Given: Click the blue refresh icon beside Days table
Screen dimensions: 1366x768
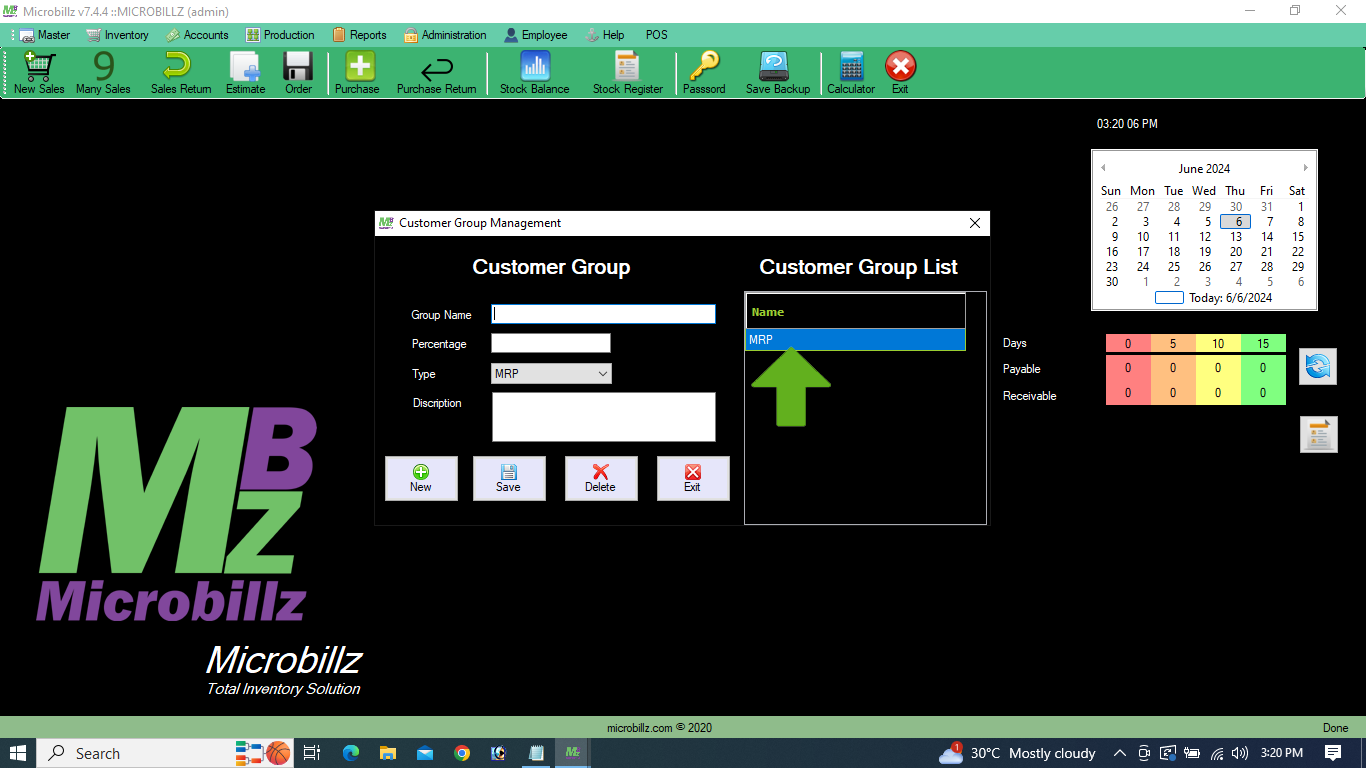Looking at the screenshot, I should pyautogui.click(x=1317, y=367).
